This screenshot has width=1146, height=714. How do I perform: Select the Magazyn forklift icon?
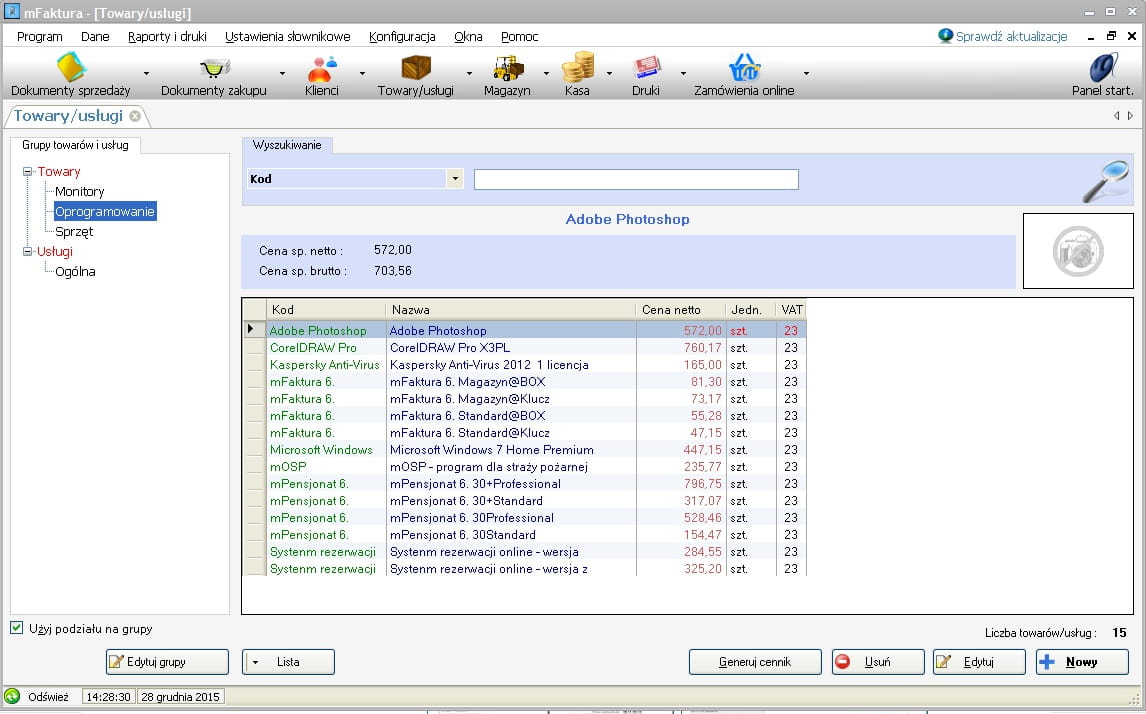pos(507,68)
